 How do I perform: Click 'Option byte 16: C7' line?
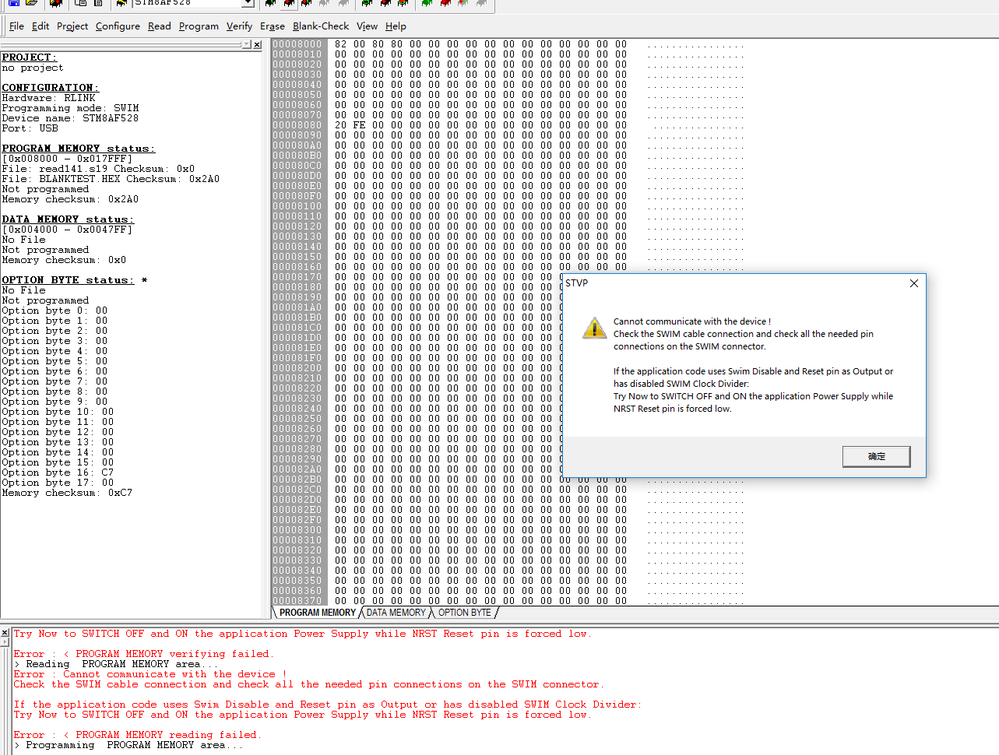click(x=58, y=473)
